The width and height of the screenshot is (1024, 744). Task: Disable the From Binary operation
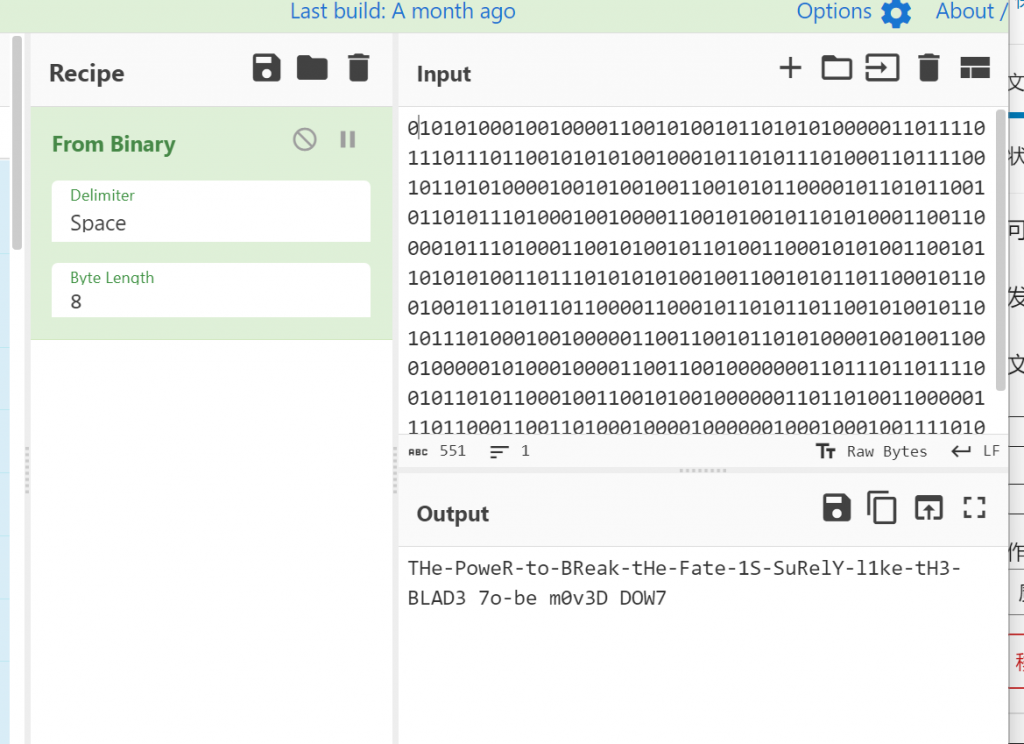click(305, 140)
